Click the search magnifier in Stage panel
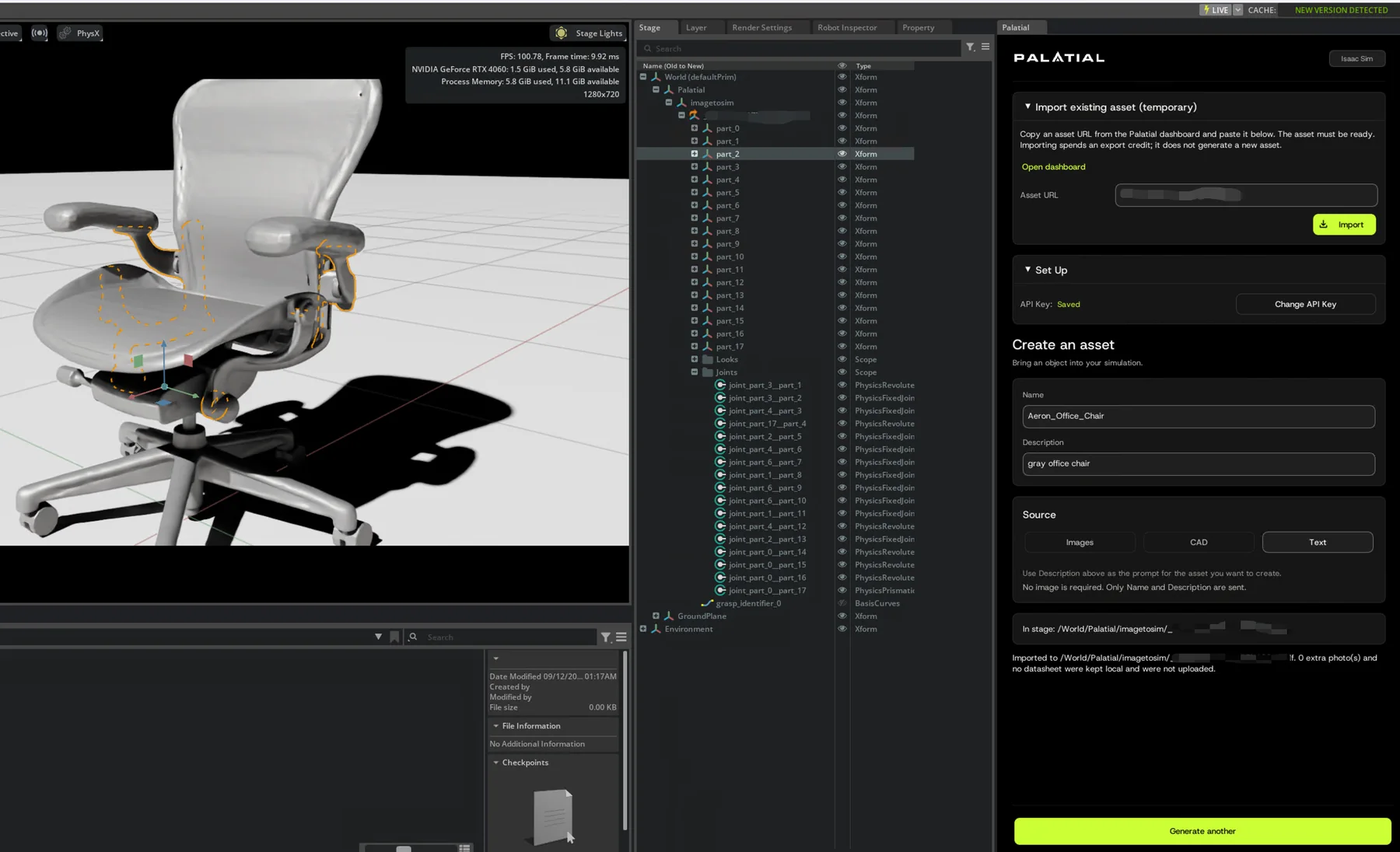Image resolution: width=1400 pixels, height=852 pixels. [x=647, y=49]
